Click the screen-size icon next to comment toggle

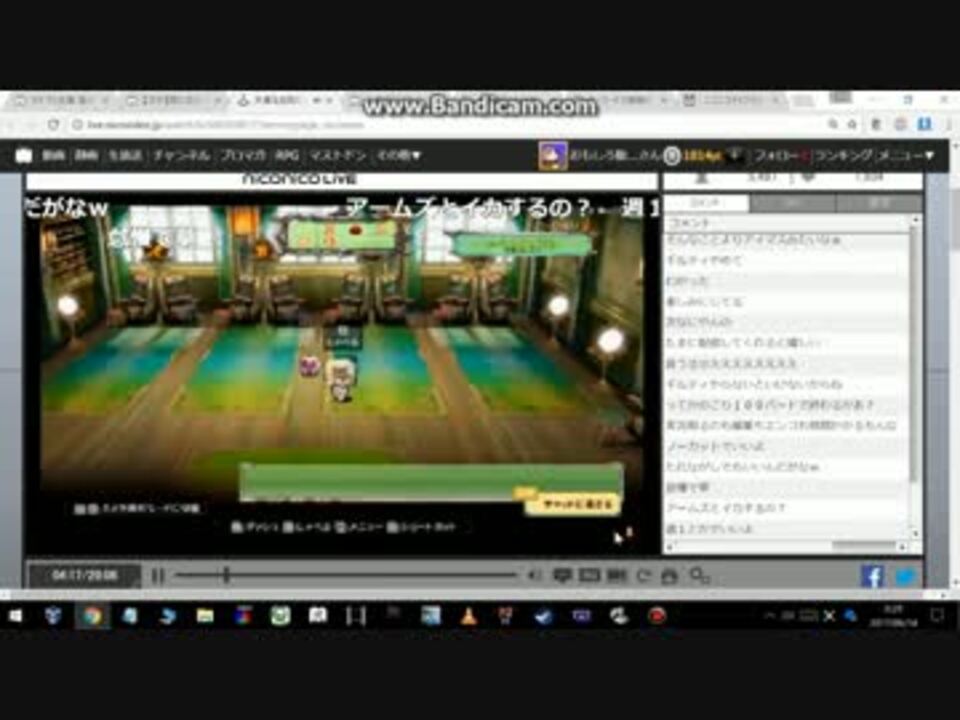[x=589, y=575]
